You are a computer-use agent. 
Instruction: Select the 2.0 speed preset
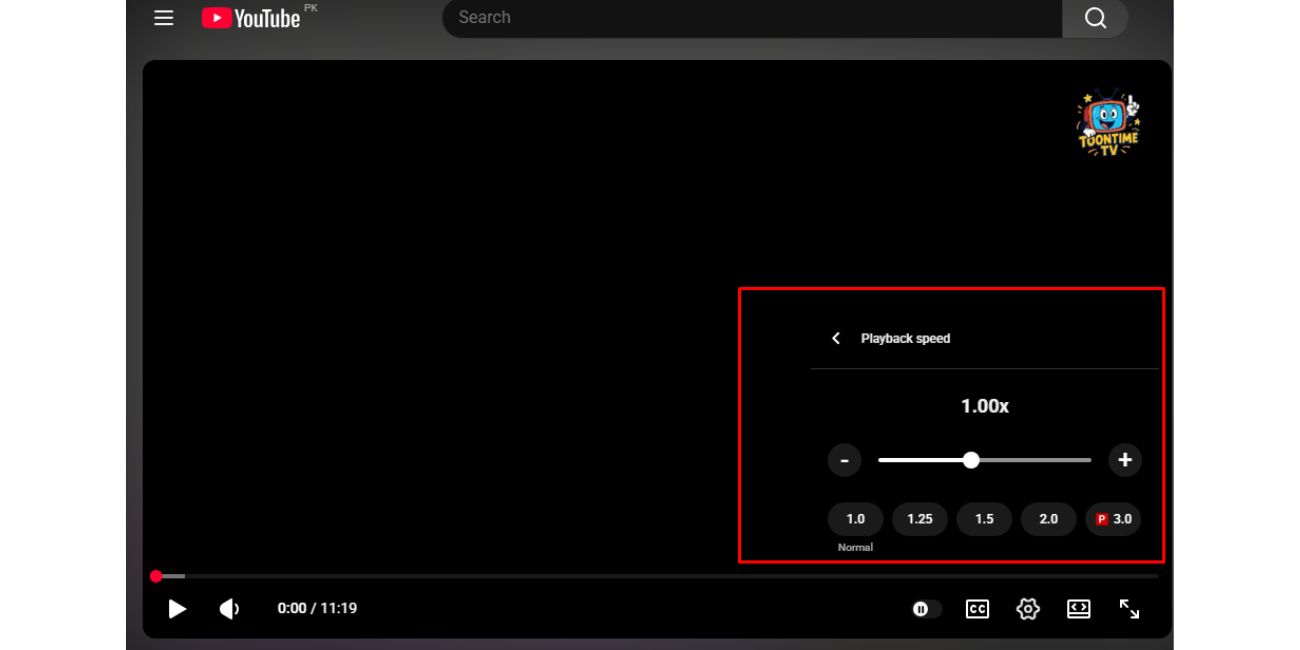click(1048, 519)
